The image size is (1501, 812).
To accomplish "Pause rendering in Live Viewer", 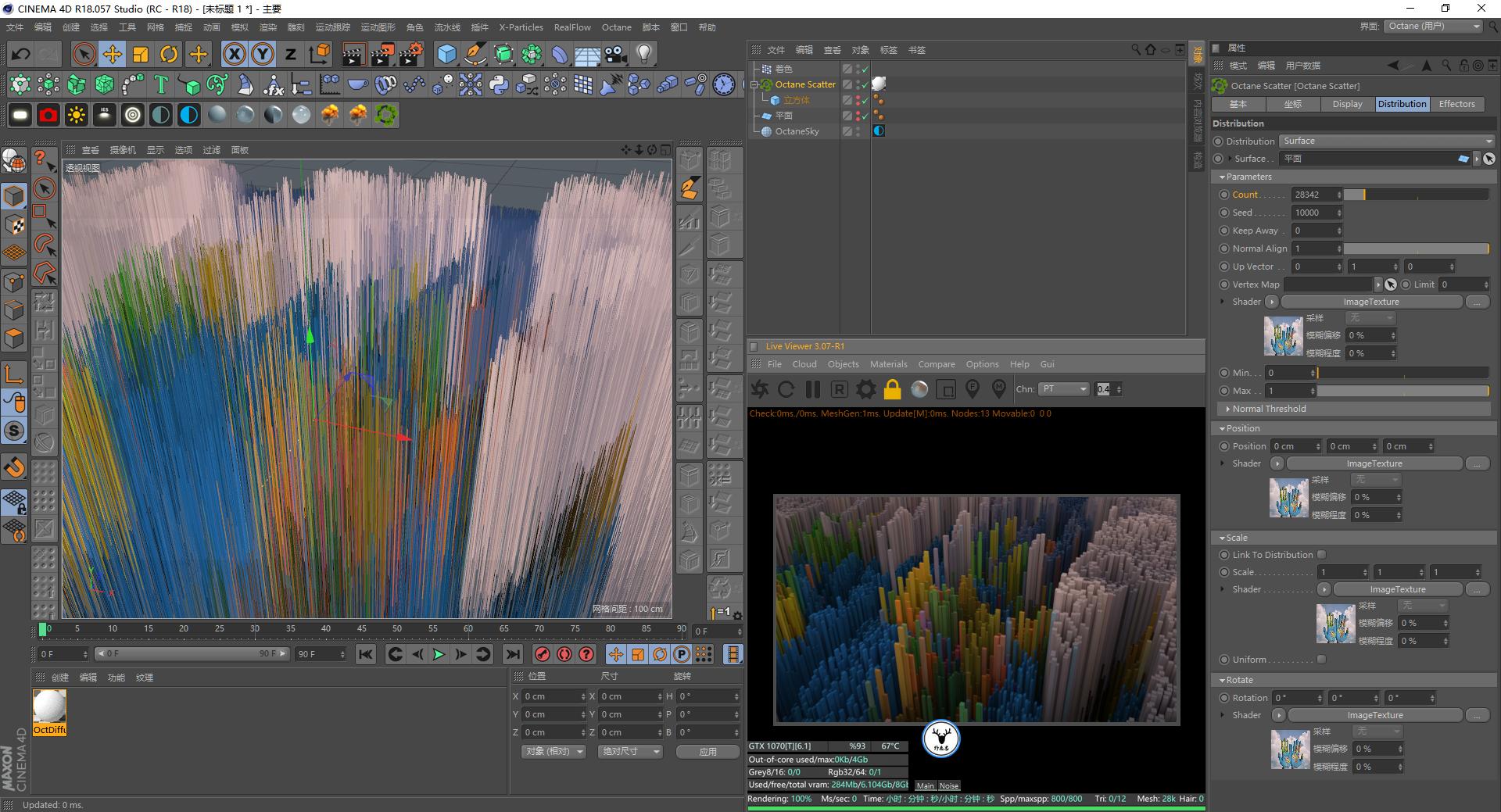I will tap(813, 389).
